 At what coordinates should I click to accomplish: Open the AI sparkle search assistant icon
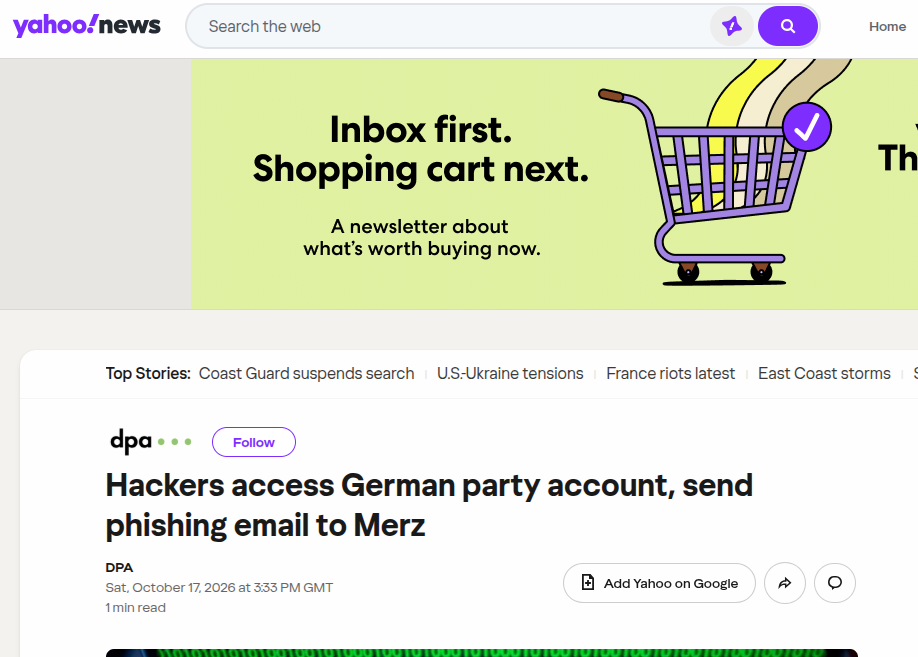pyautogui.click(x=731, y=26)
